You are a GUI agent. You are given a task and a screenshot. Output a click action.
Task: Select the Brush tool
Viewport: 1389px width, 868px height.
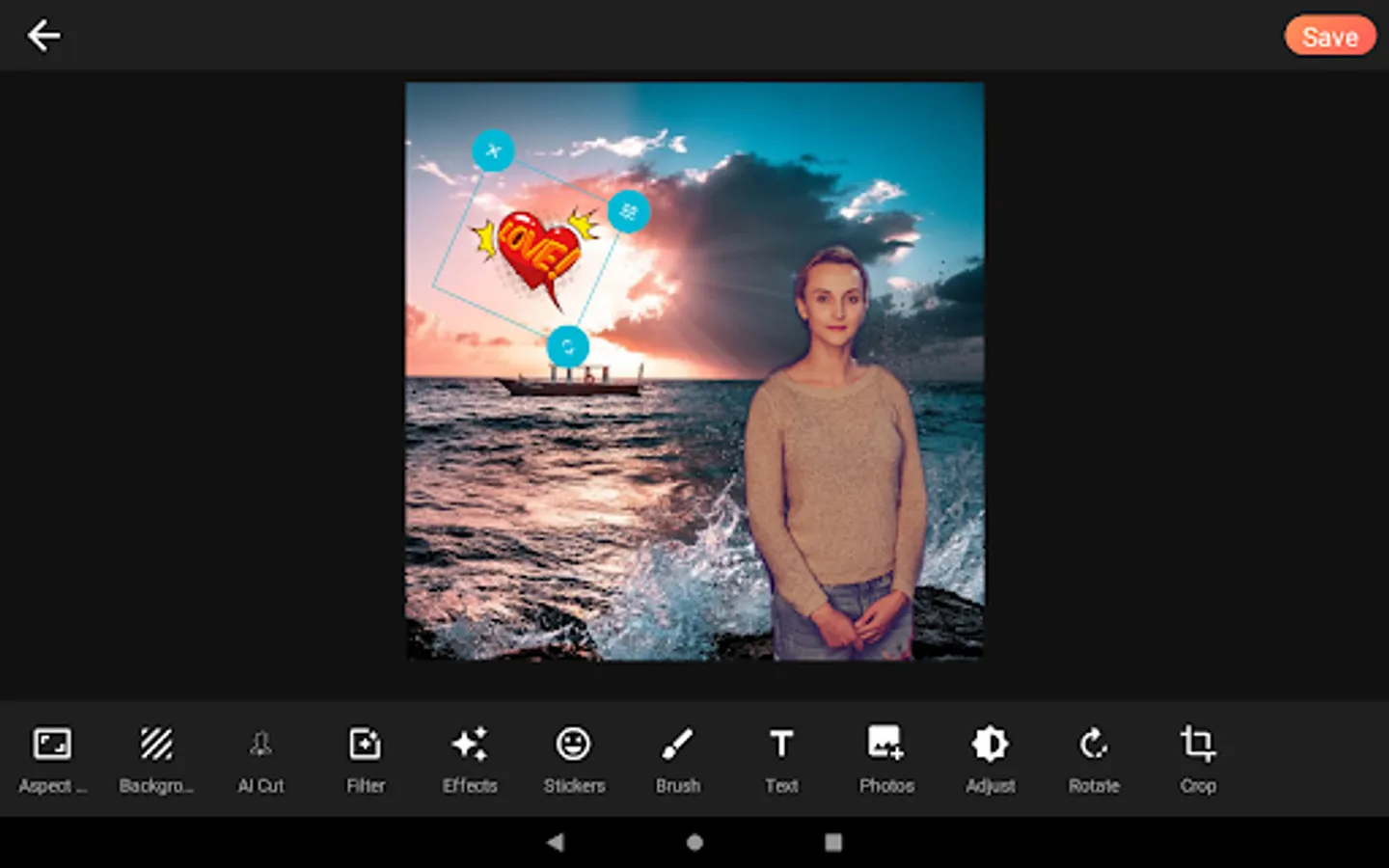click(x=678, y=760)
